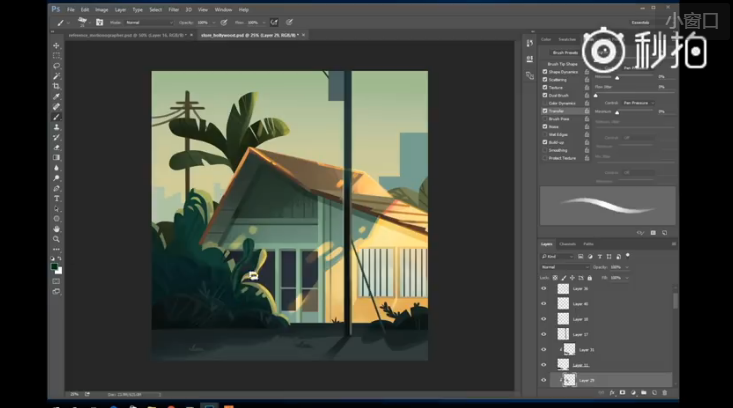Select the Brush tool in toolbar
The height and width of the screenshot is (408, 733).
(56, 117)
